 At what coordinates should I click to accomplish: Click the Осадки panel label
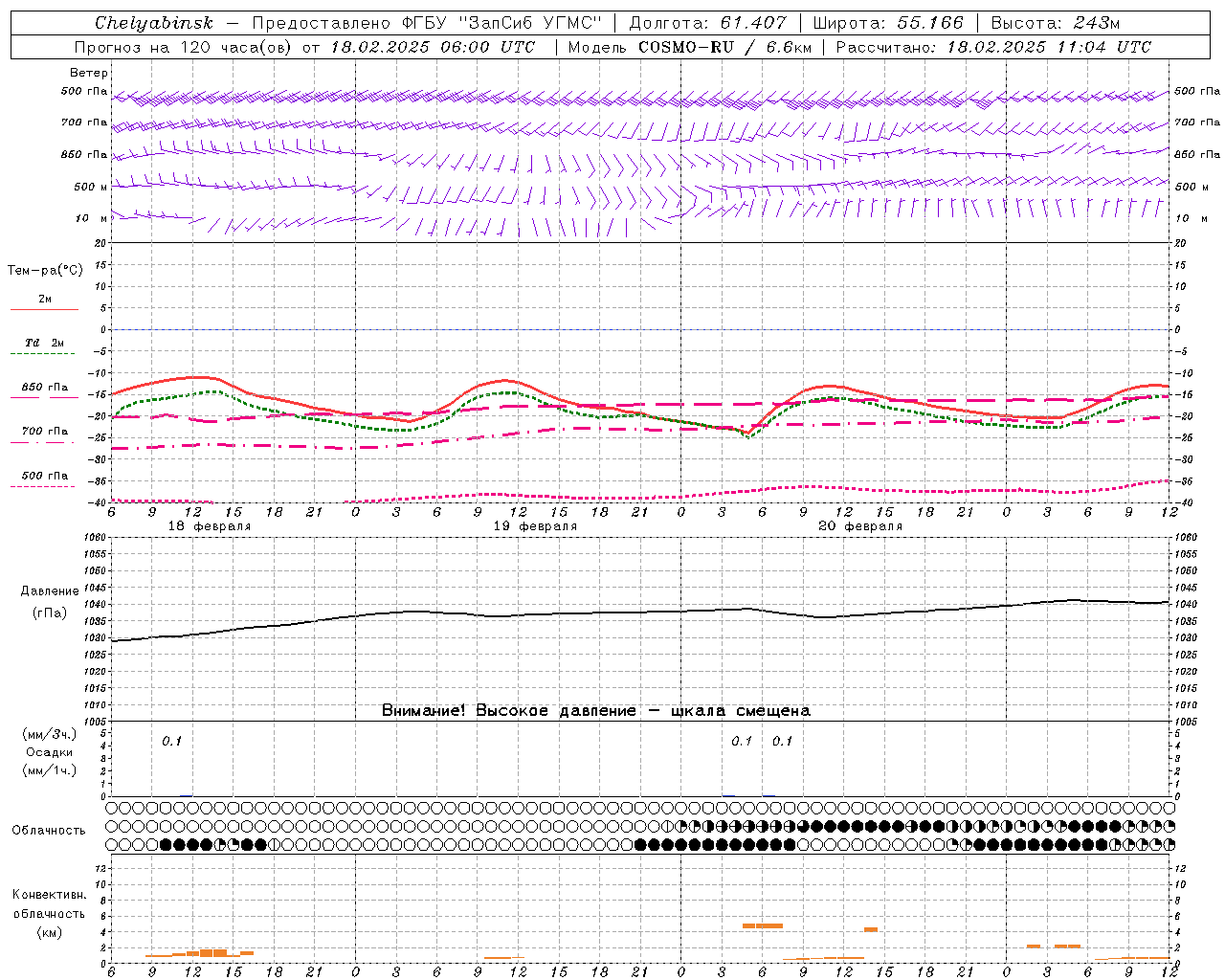(49, 752)
